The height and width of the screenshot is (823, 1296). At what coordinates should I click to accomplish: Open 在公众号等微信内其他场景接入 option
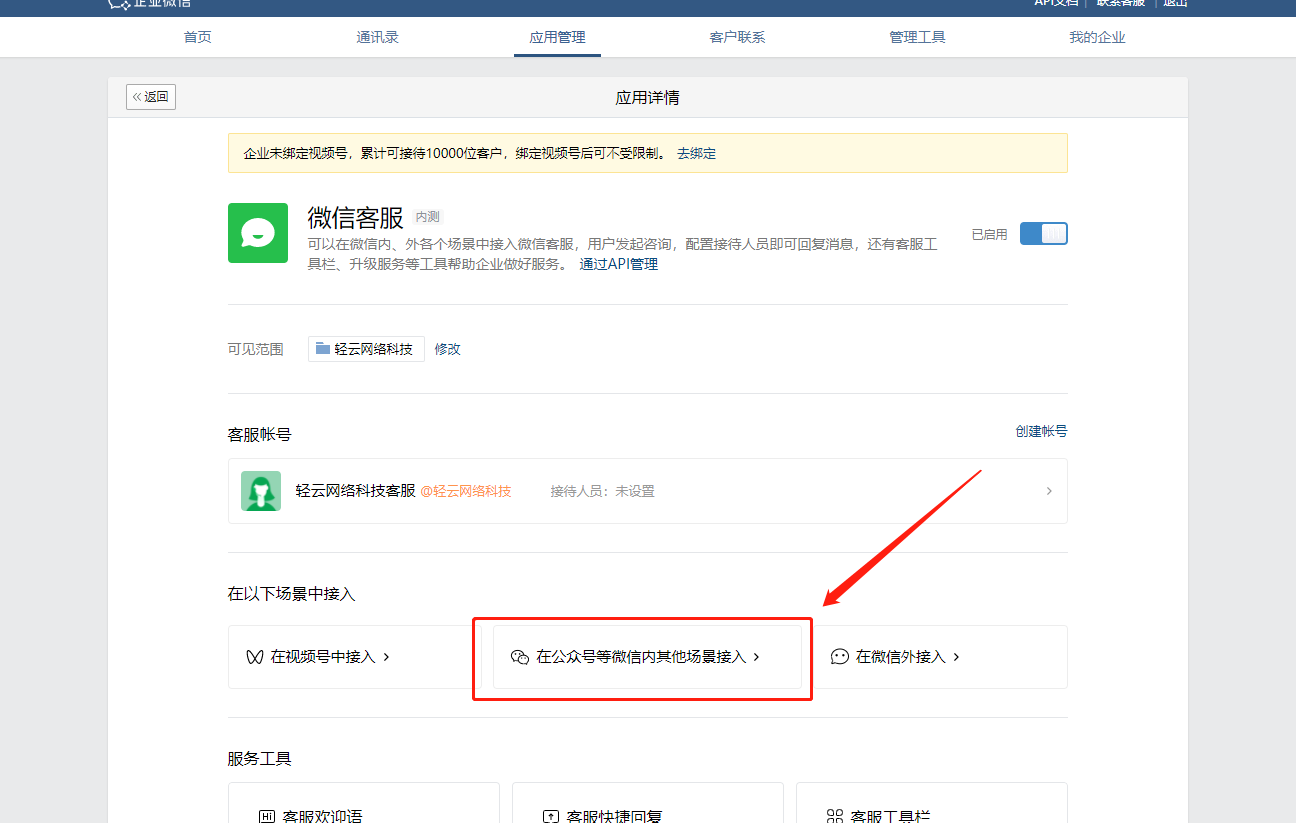[x=647, y=657]
